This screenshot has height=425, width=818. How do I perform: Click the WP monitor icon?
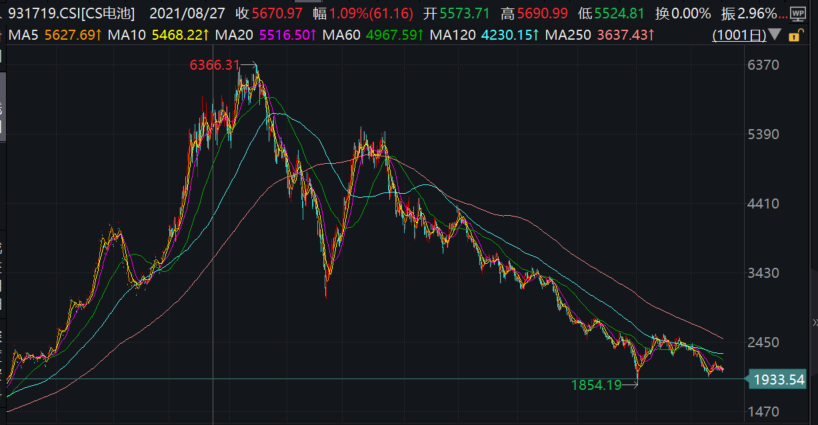pyautogui.click(x=797, y=14)
